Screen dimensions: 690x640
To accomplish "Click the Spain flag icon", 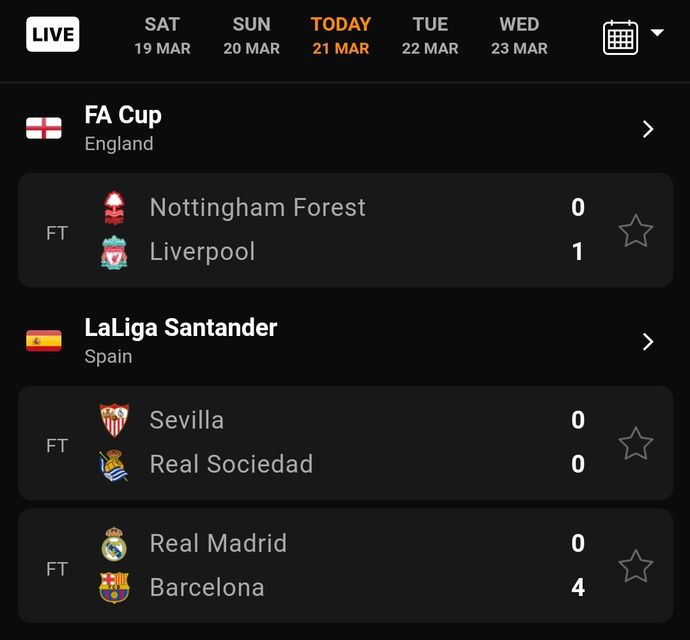I will click(x=44, y=341).
